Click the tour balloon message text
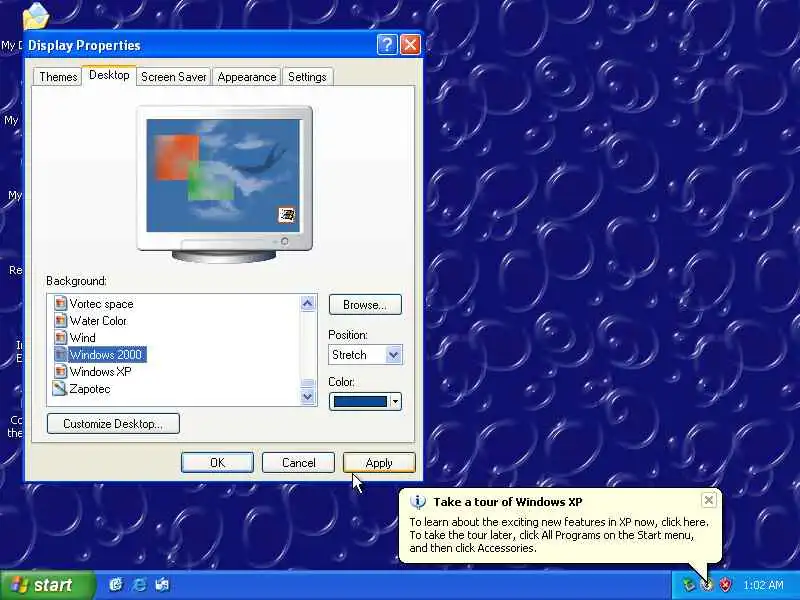Image resolution: width=800 pixels, height=600 pixels. click(559, 535)
